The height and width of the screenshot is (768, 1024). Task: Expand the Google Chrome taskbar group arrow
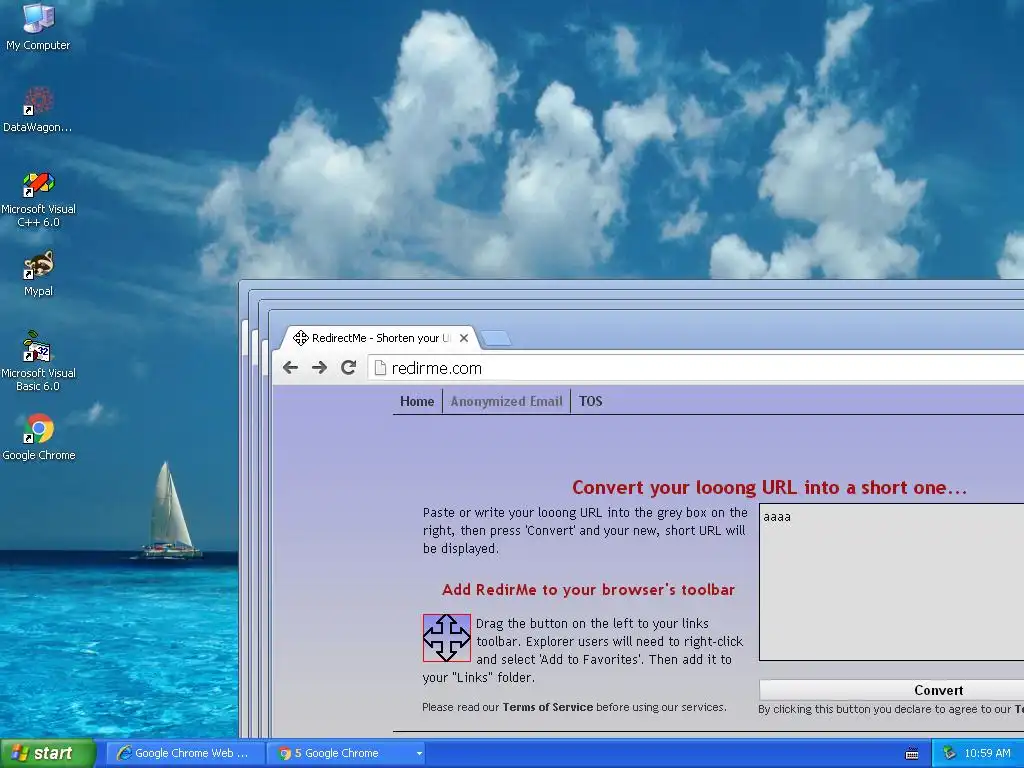(x=419, y=754)
